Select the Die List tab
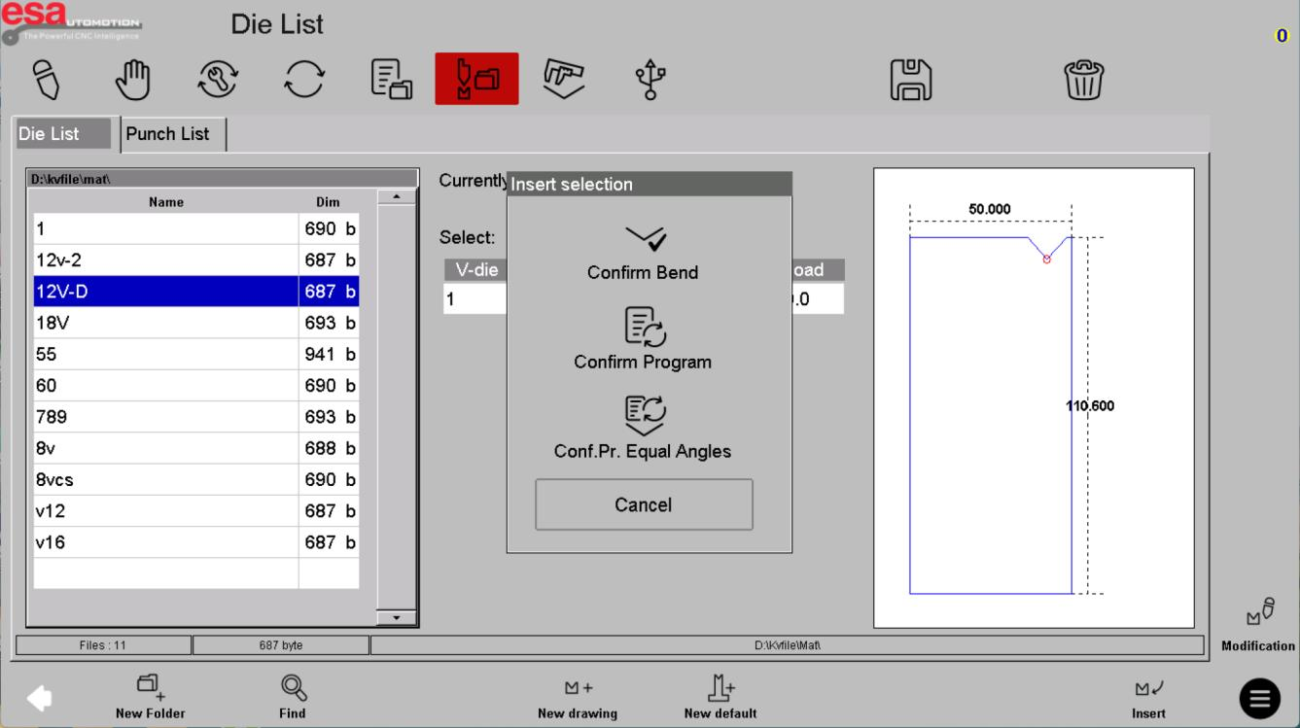The image size is (1300, 728). (62, 134)
